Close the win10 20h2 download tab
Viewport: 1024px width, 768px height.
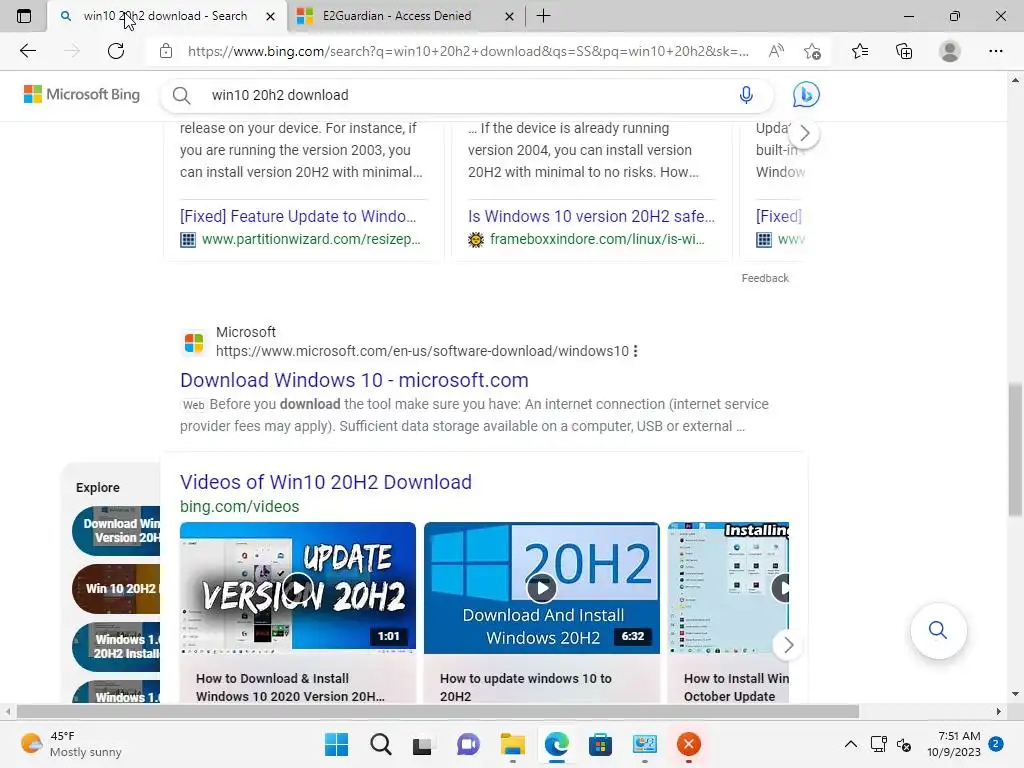click(270, 16)
